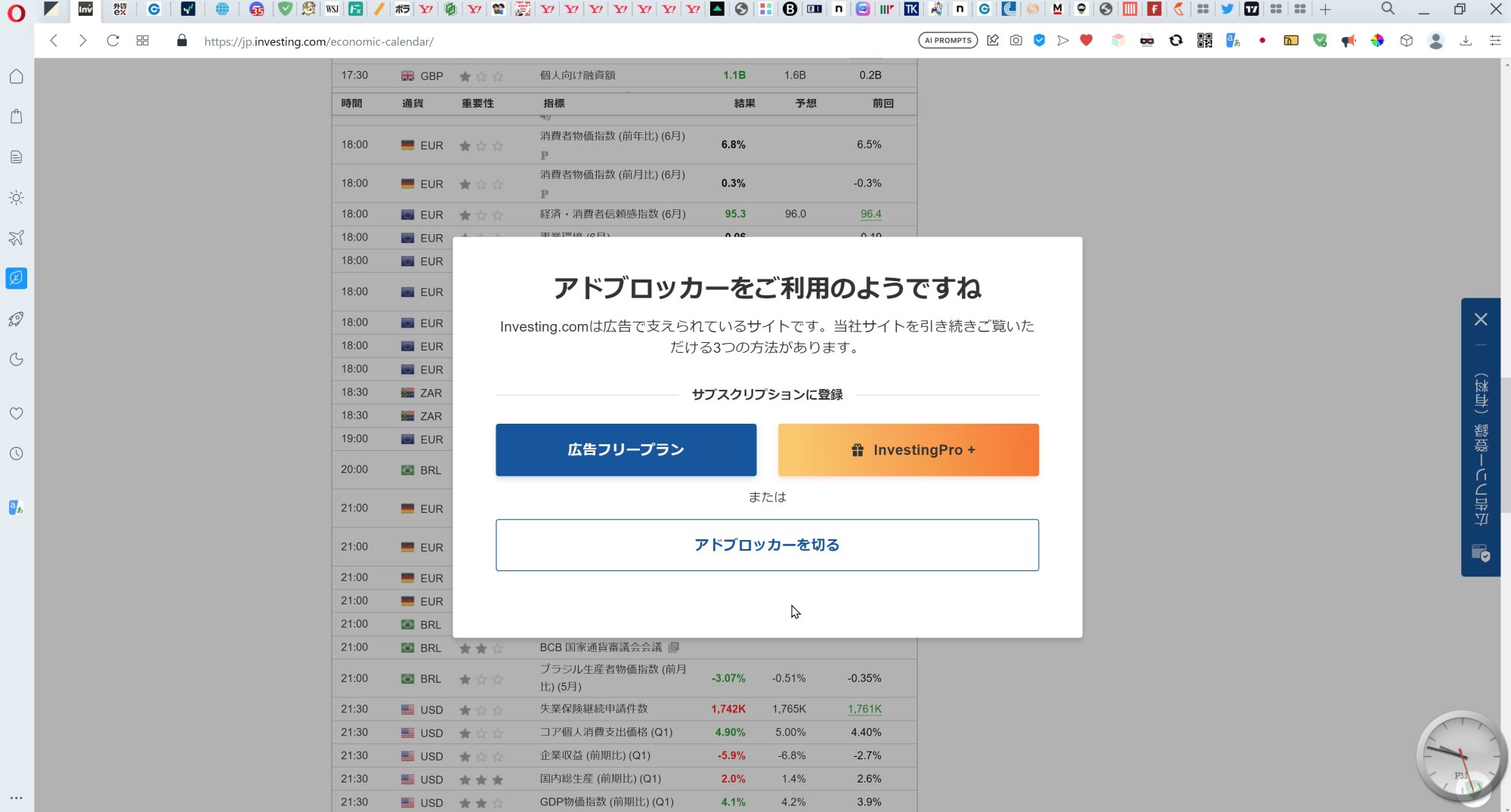
Task: Open the rocket icon in the sidebar
Action: point(16,319)
